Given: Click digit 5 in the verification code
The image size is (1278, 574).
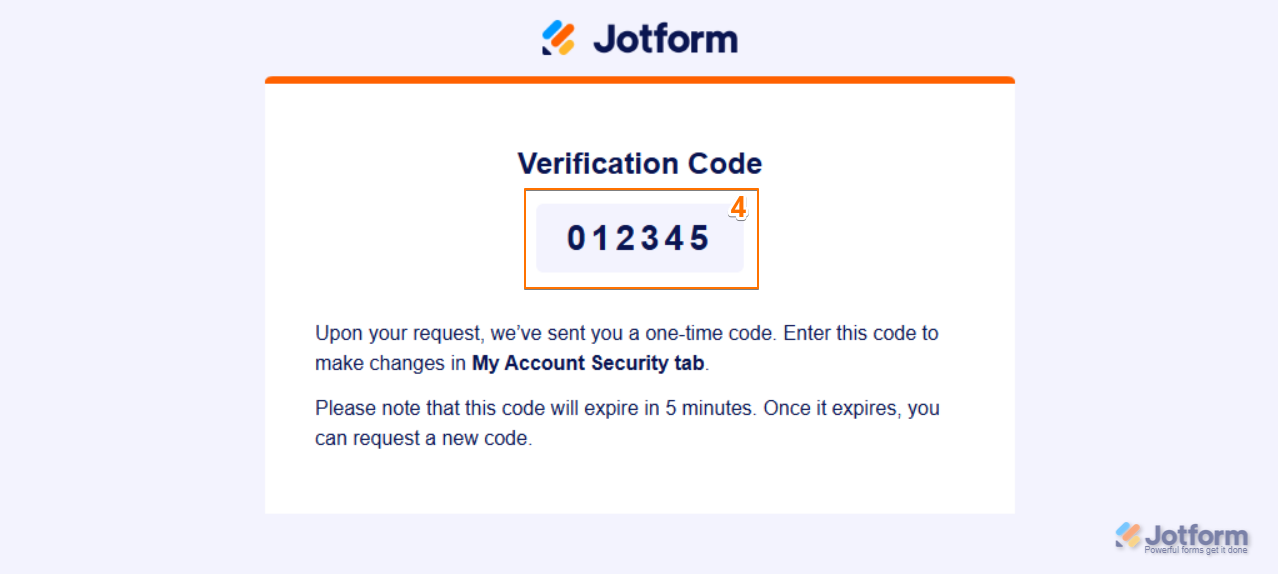Looking at the screenshot, I should (700, 239).
